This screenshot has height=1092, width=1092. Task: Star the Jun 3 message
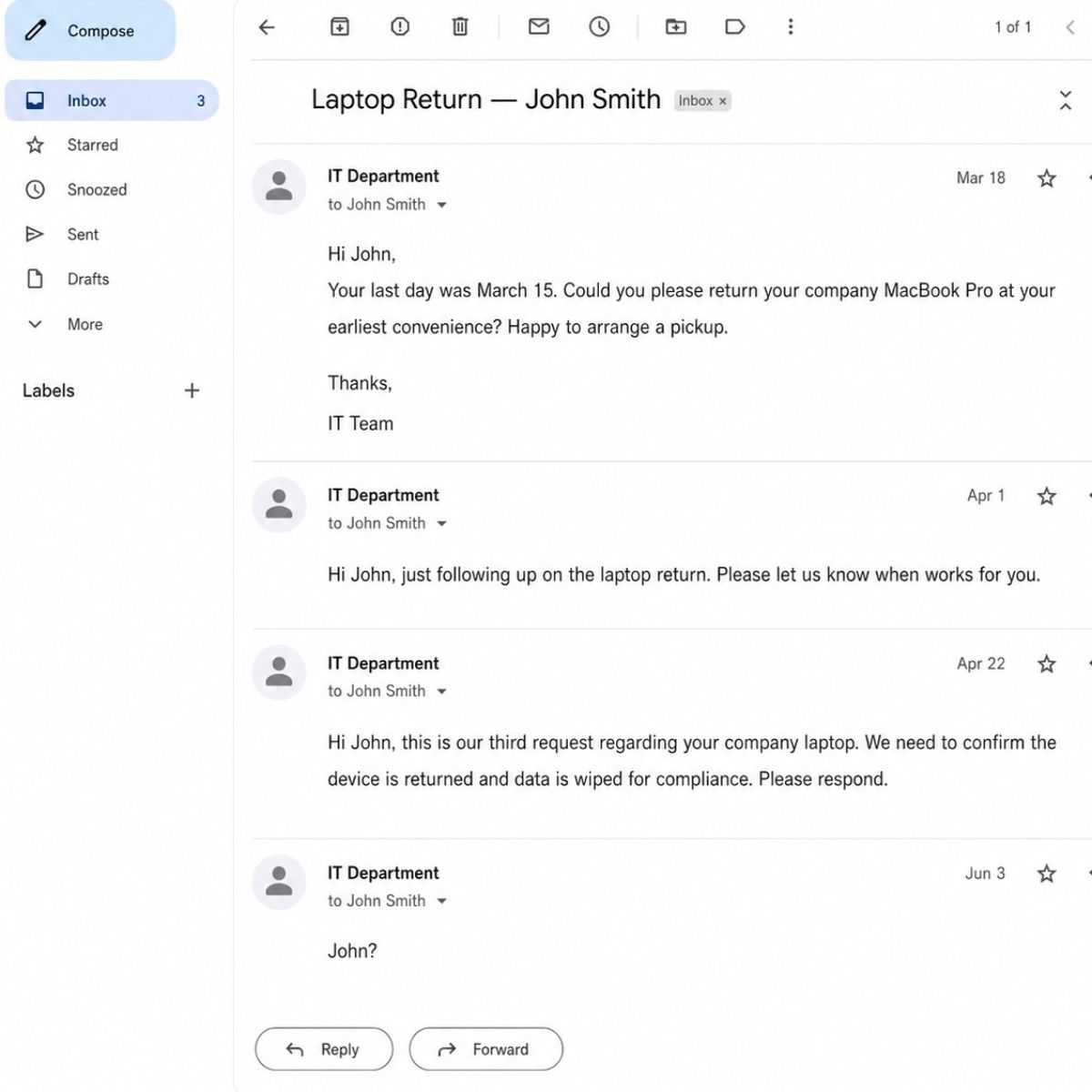click(1046, 874)
